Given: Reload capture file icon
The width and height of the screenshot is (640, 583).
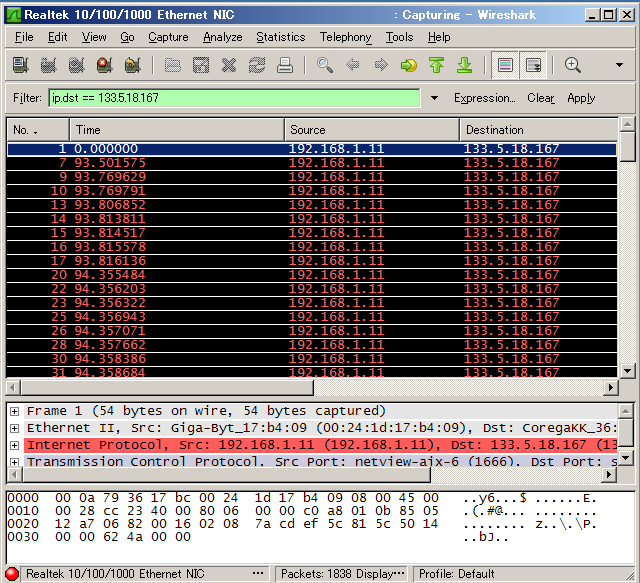Looking at the screenshot, I should 257,65.
